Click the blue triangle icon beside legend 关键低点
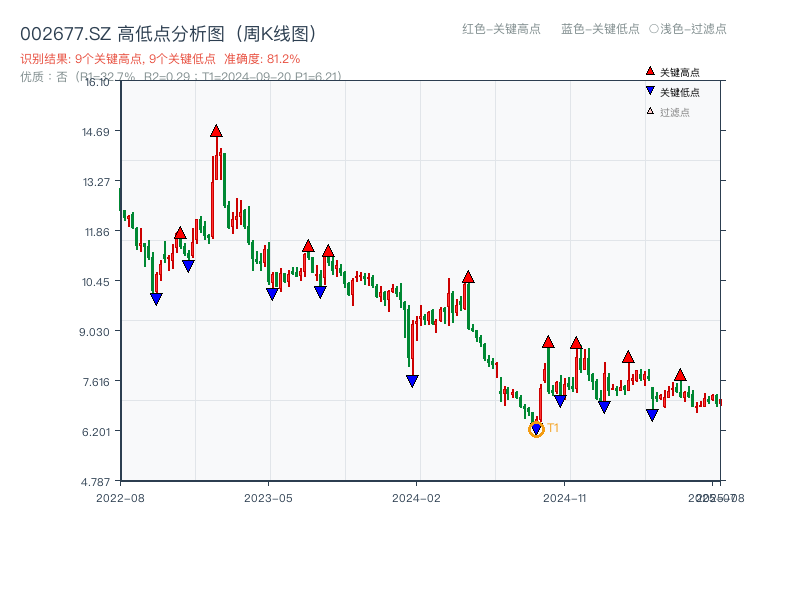Viewport: 800px width, 600px height. point(650,91)
